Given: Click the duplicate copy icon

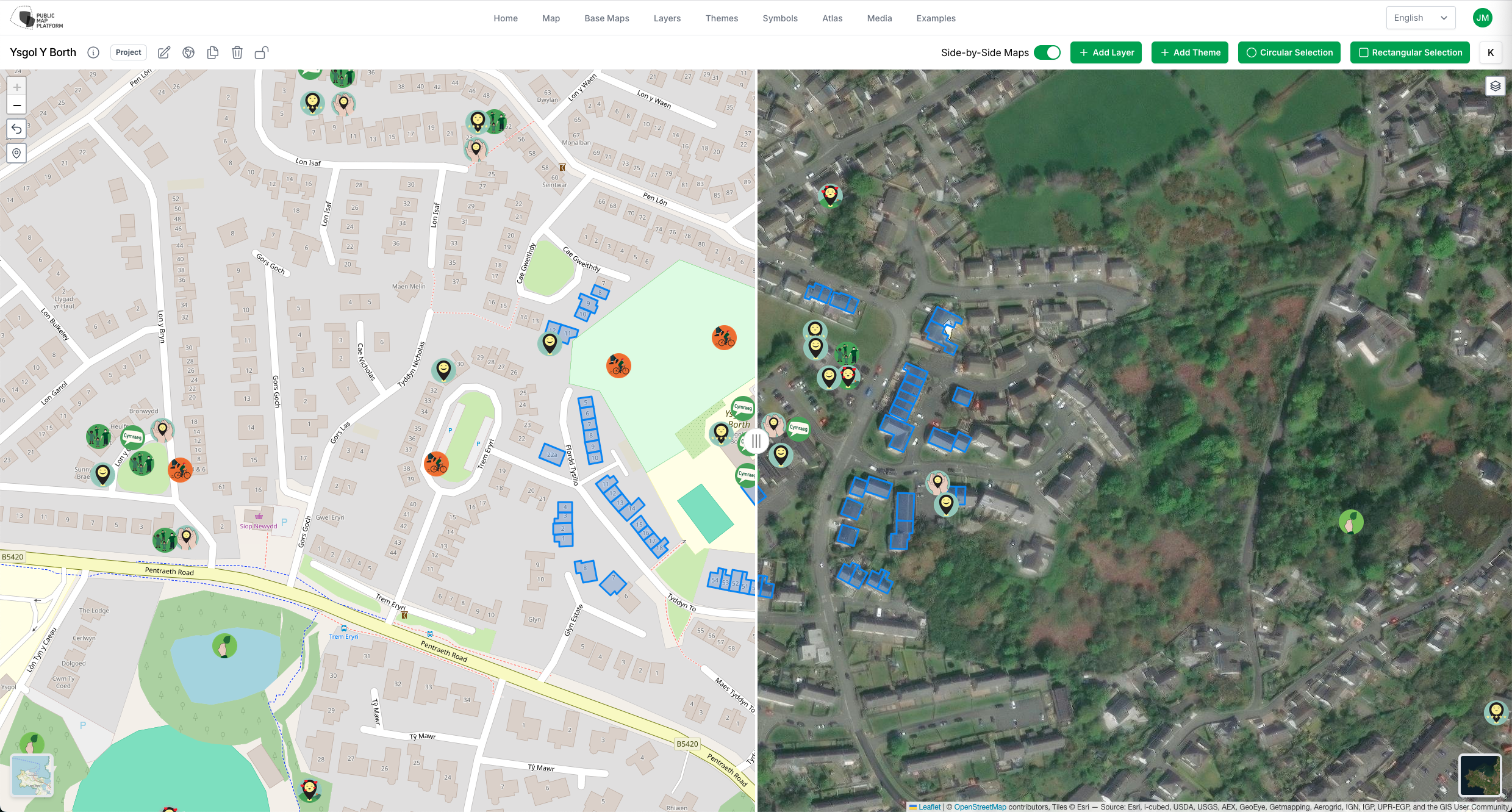Looking at the screenshot, I should click(213, 52).
